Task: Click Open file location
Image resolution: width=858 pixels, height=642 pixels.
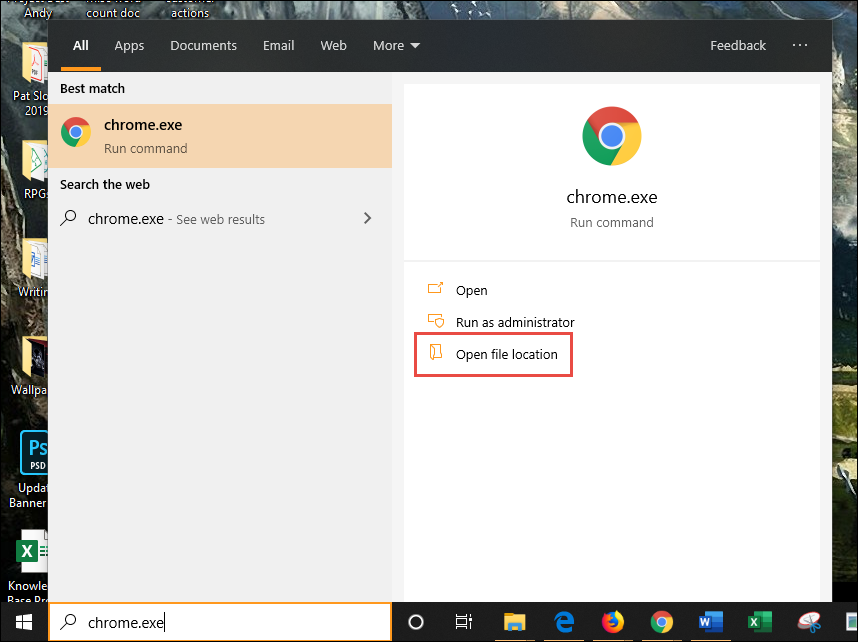Action: click(506, 355)
